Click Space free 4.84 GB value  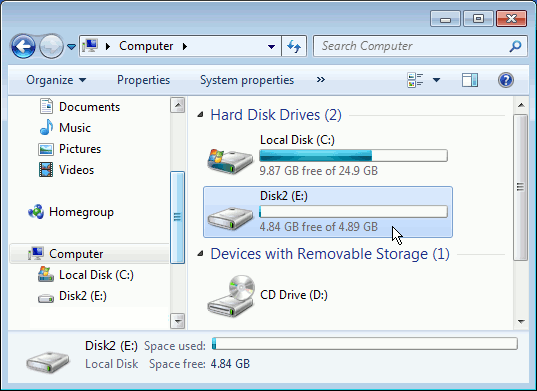[x=230, y=364]
